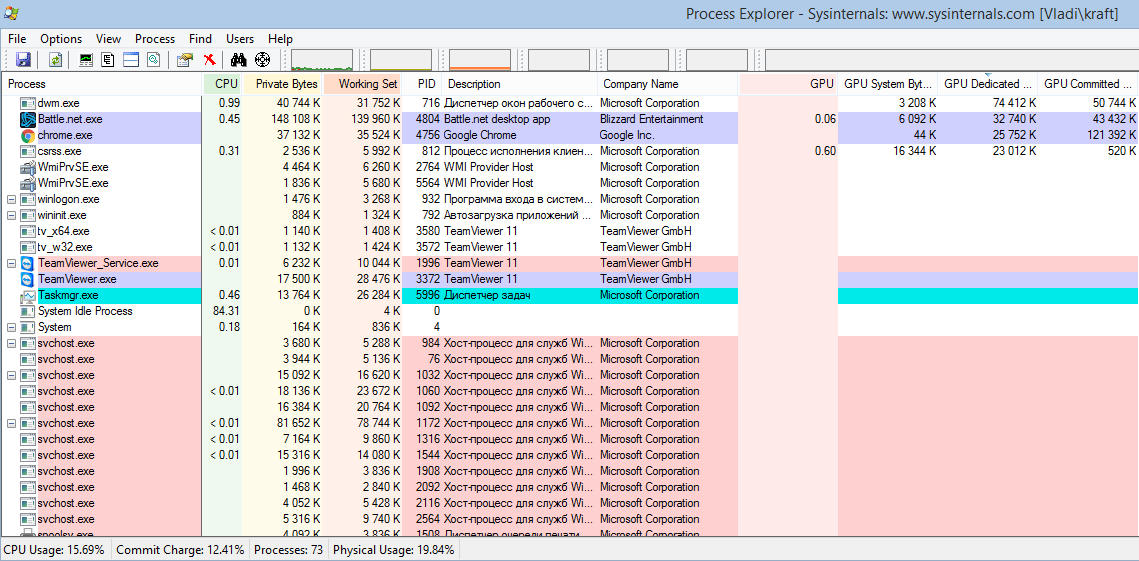The image size is (1139, 561).
Task: Collapse the svchost.exe node with PID 984
Action: click(11, 343)
